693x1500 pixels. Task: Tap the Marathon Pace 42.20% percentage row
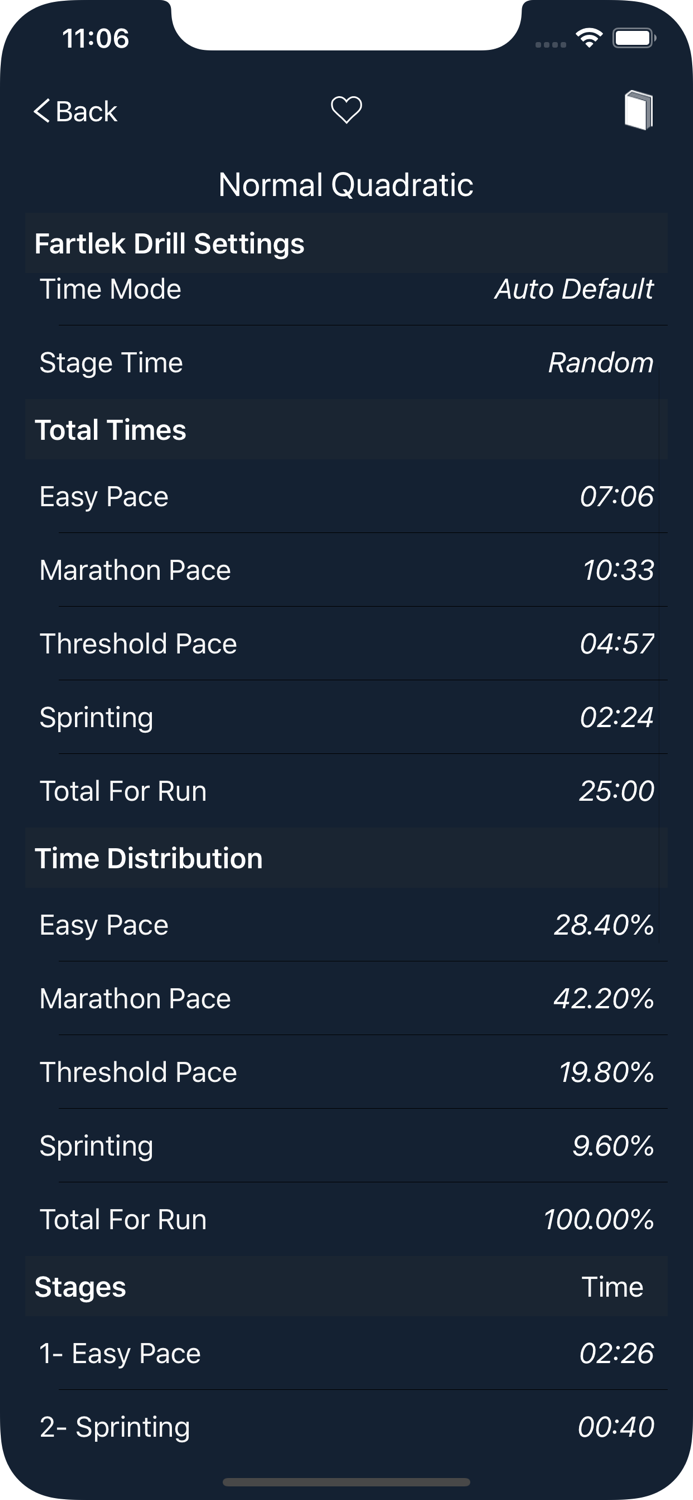pos(346,998)
